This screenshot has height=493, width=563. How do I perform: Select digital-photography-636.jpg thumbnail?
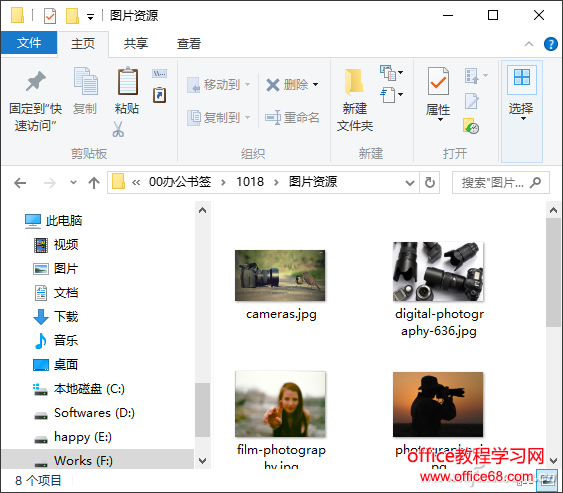point(438,271)
